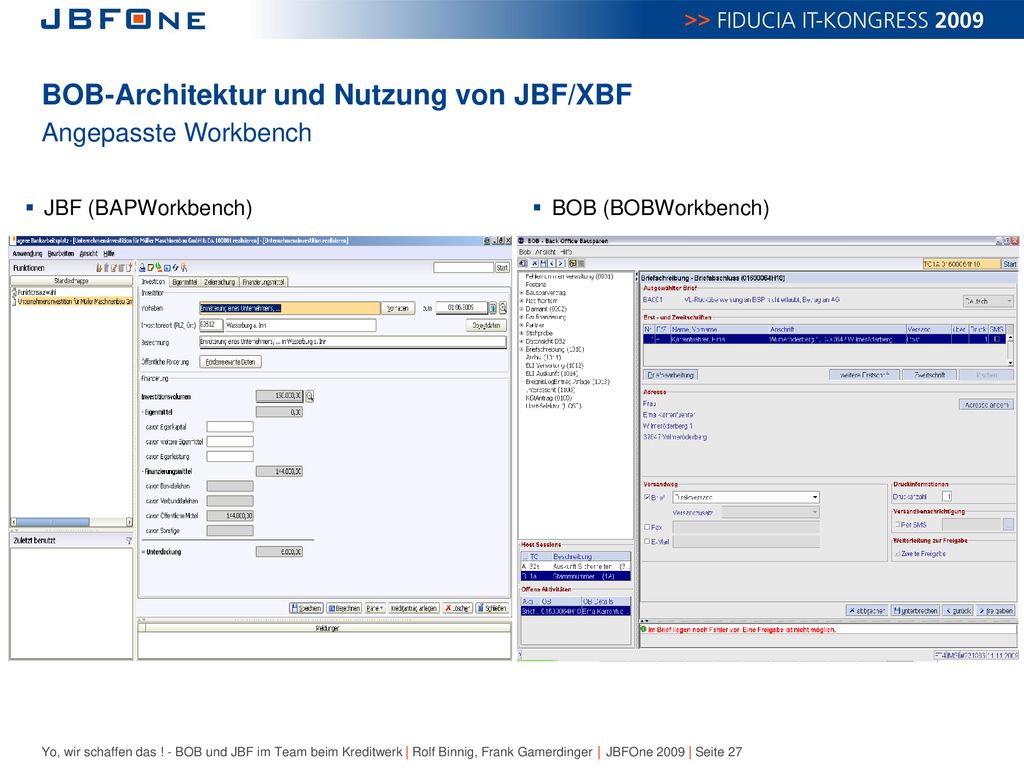Screen dimensions: 1024x768
Task: Switch to the Eigenmittel tab
Action: pos(185,282)
